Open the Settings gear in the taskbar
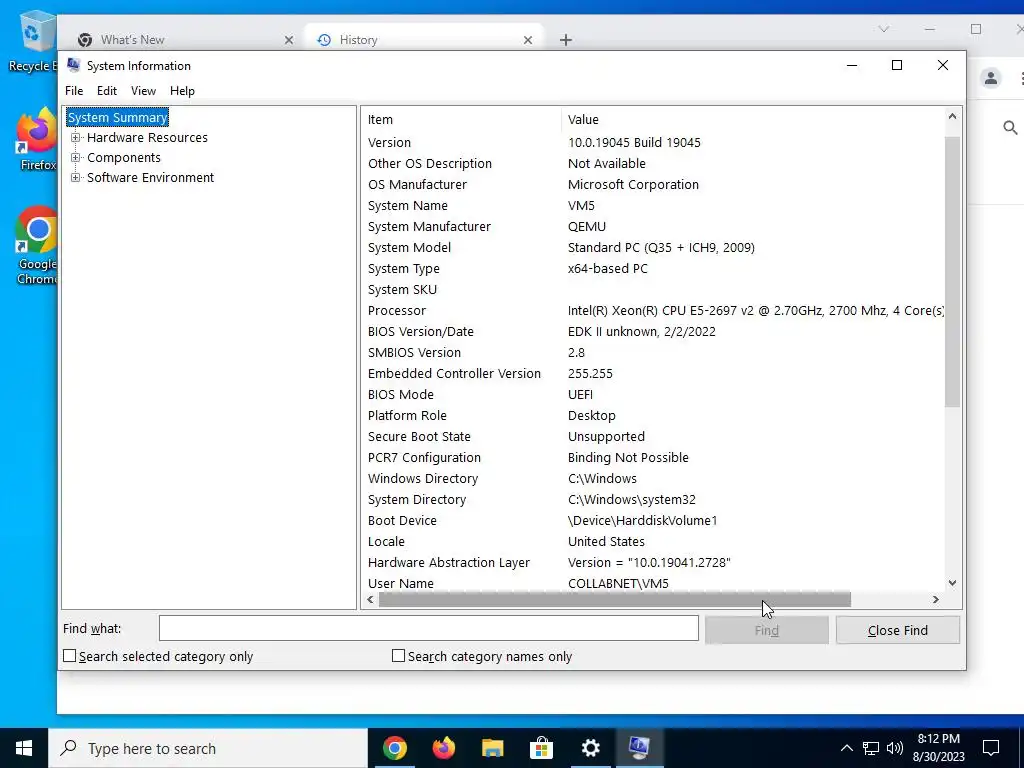1024x768 pixels. click(x=590, y=748)
